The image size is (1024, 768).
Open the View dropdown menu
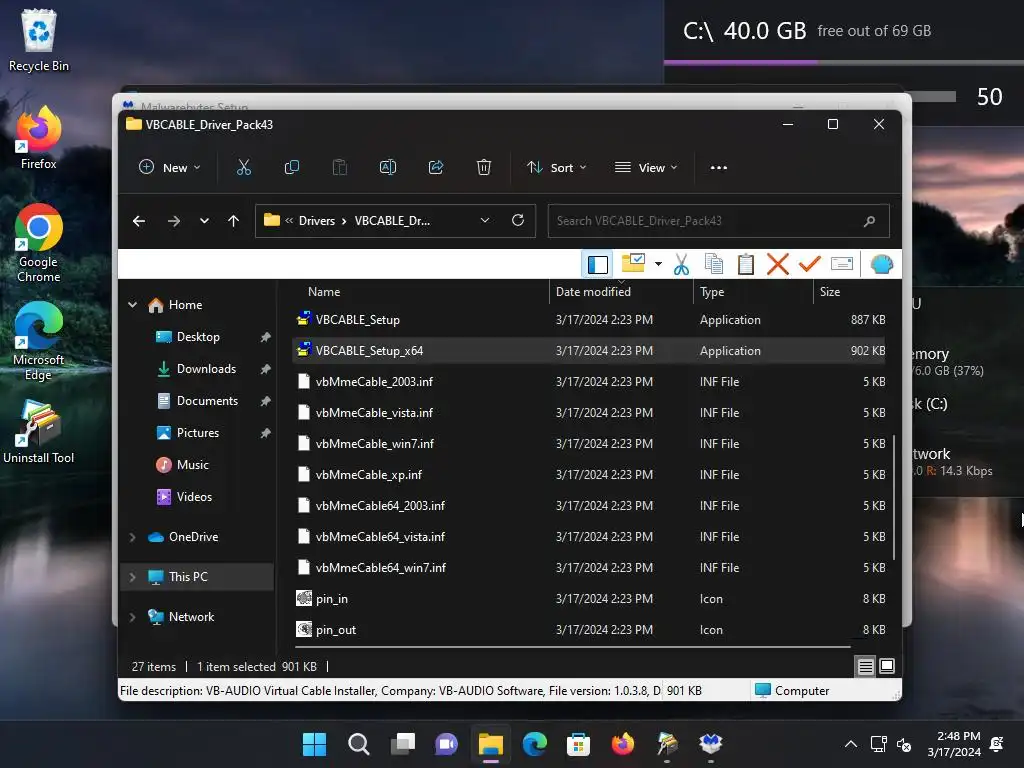pos(647,168)
